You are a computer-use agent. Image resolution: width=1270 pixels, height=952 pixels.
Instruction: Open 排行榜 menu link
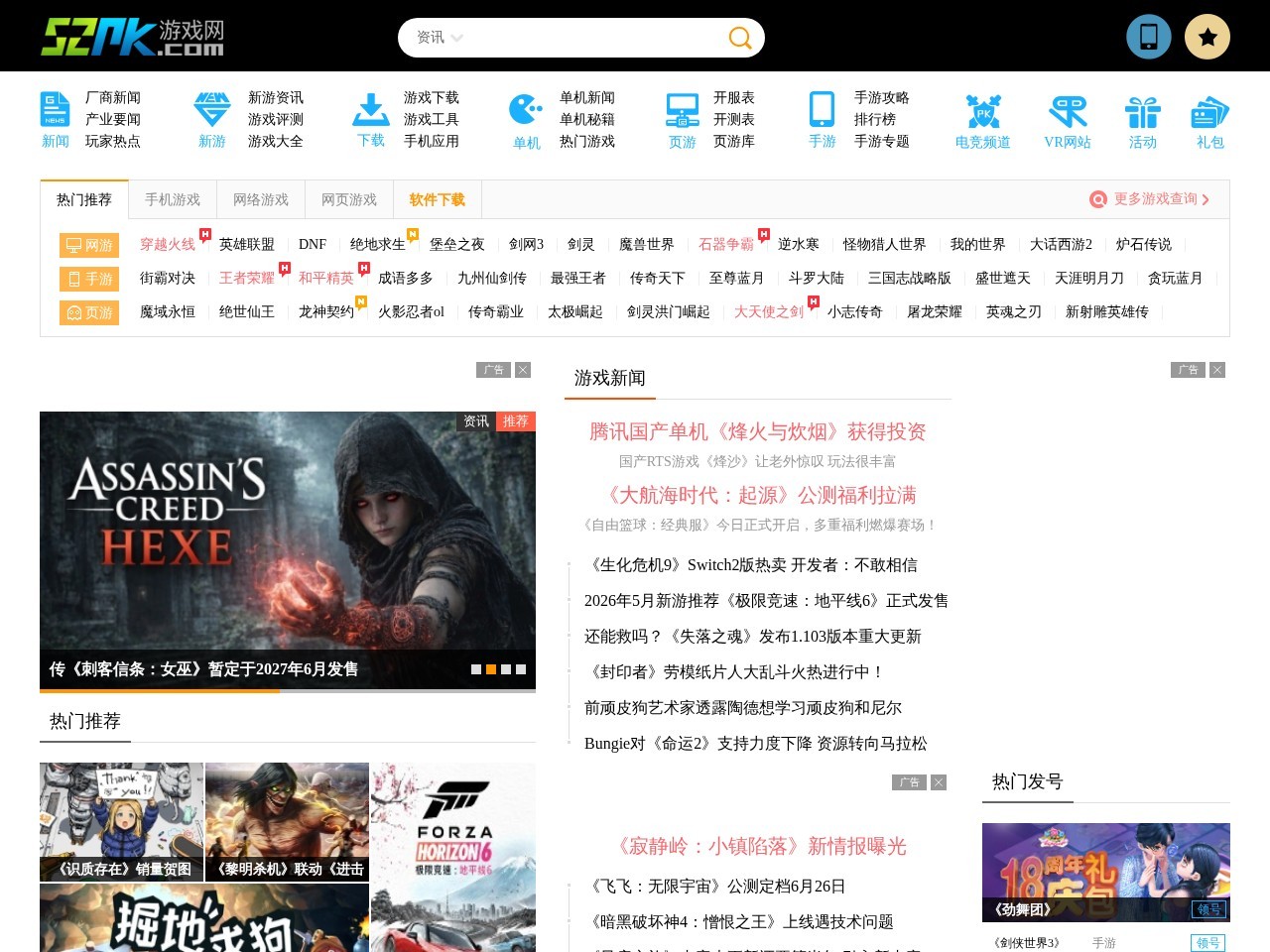(875, 120)
